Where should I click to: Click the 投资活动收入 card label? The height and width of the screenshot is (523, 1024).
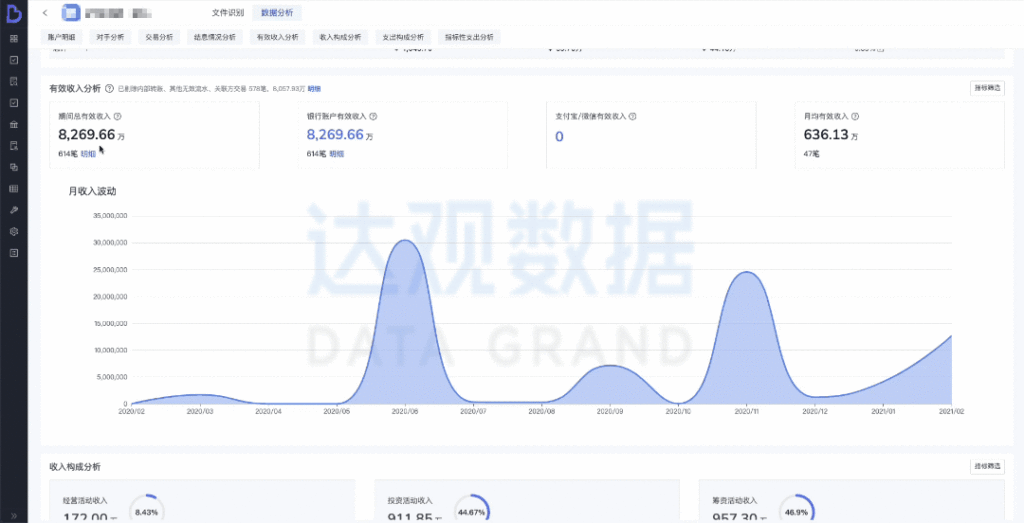(410, 501)
